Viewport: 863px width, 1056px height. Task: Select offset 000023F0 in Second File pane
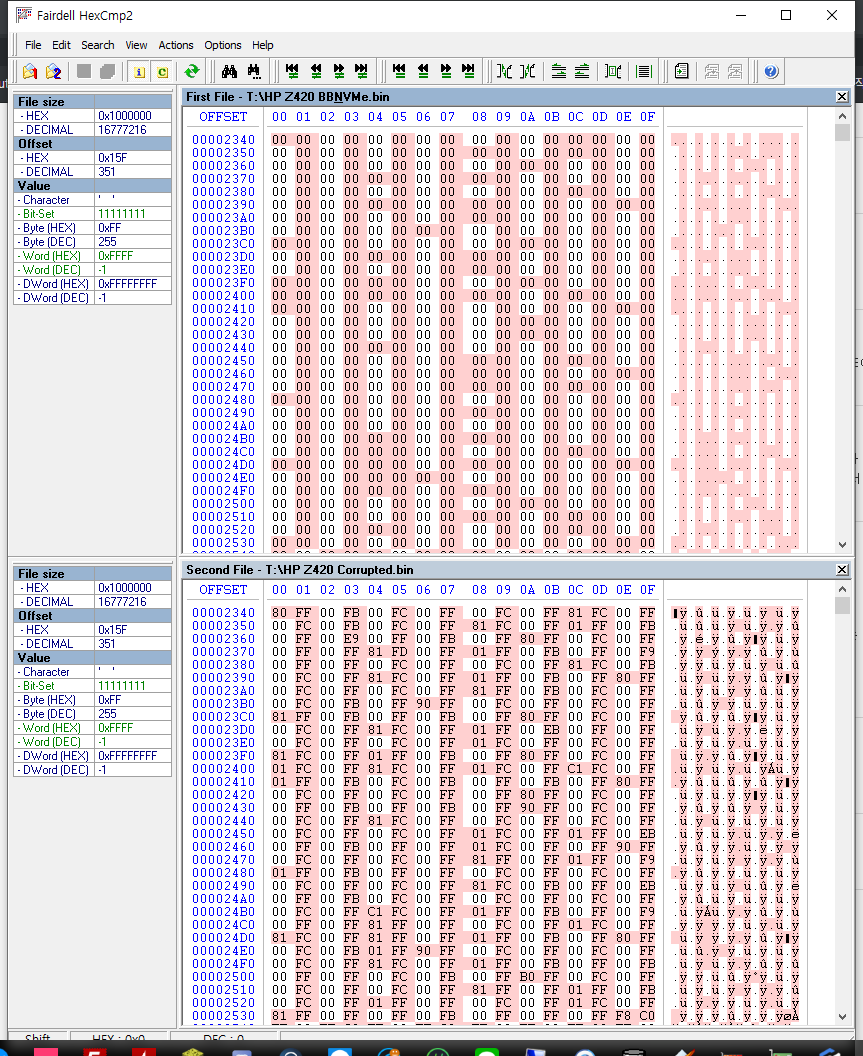click(224, 756)
